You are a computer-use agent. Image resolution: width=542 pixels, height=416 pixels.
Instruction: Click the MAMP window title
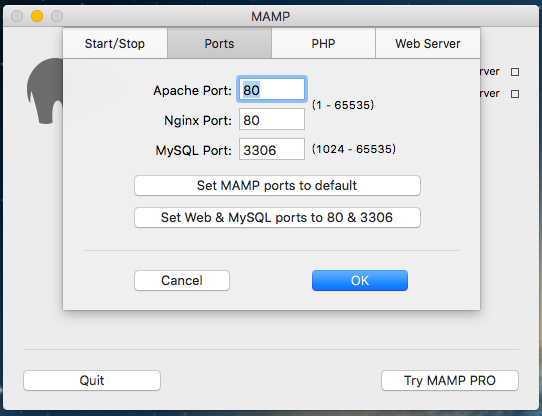coord(271,16)
